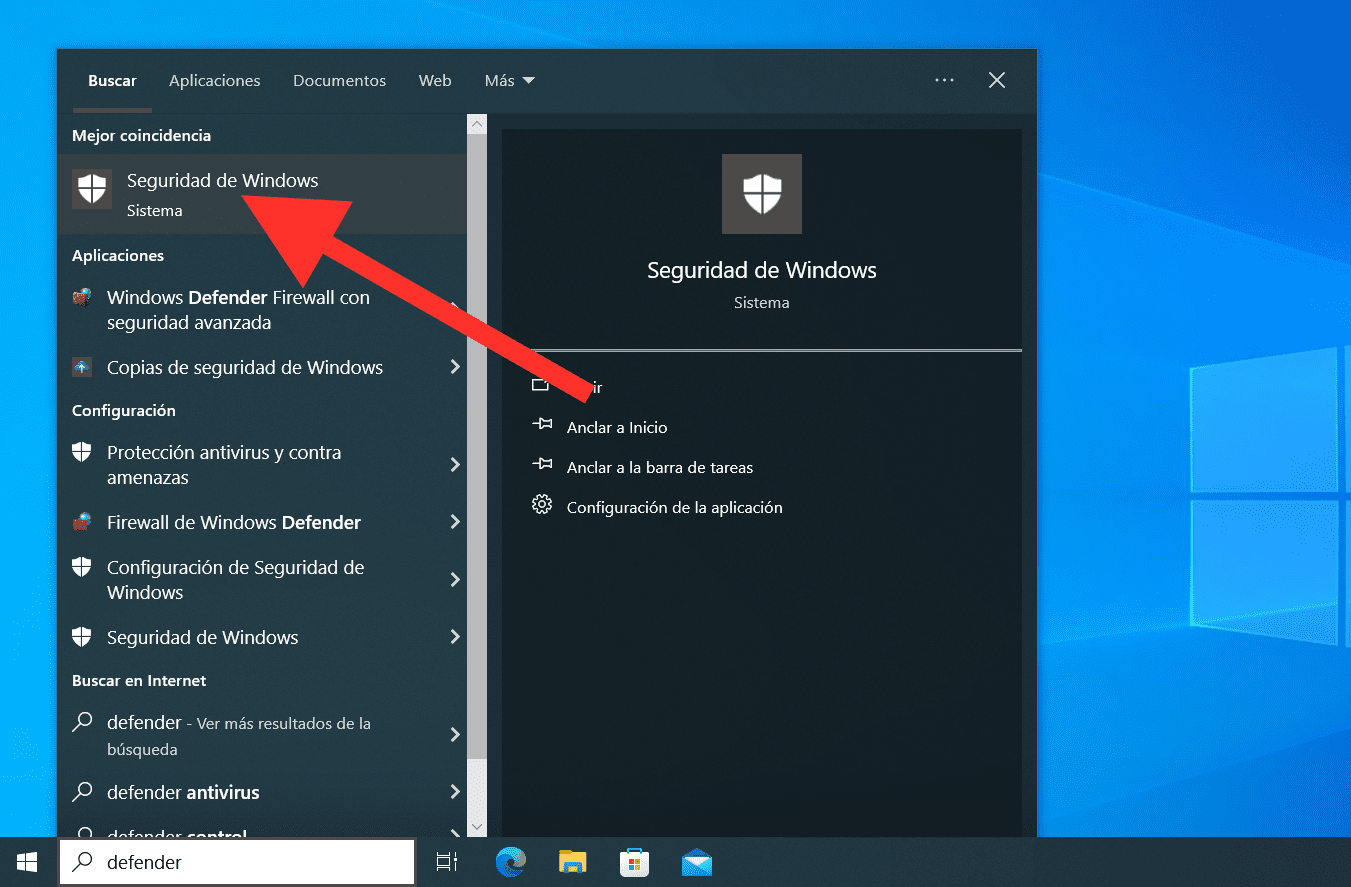The width and height of the screenshot is (1351, 887).
Task: Click the shield icon next to Seguridad de Windows under Configuración
Action: pos(83,637)
